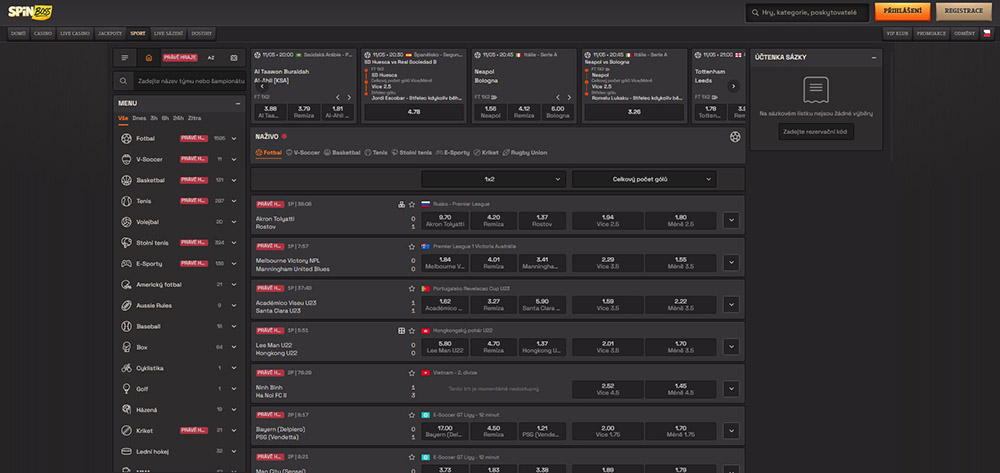Open the LIVE CASINO navigation item
Image resolution: width=1000 pixels, height=473 pixels.
click(x=75, y=33)
